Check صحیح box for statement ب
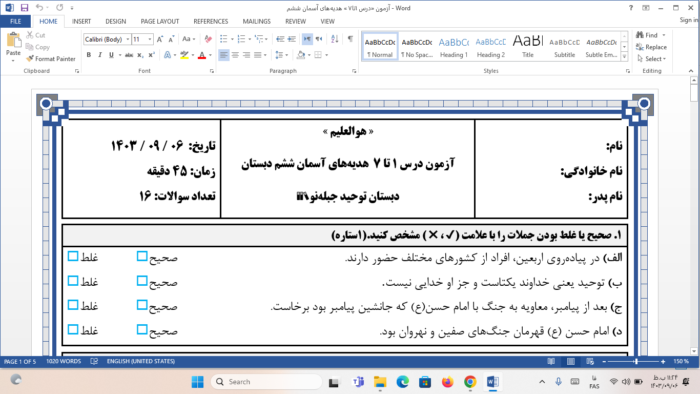700x394 pixels. point(142,281)
